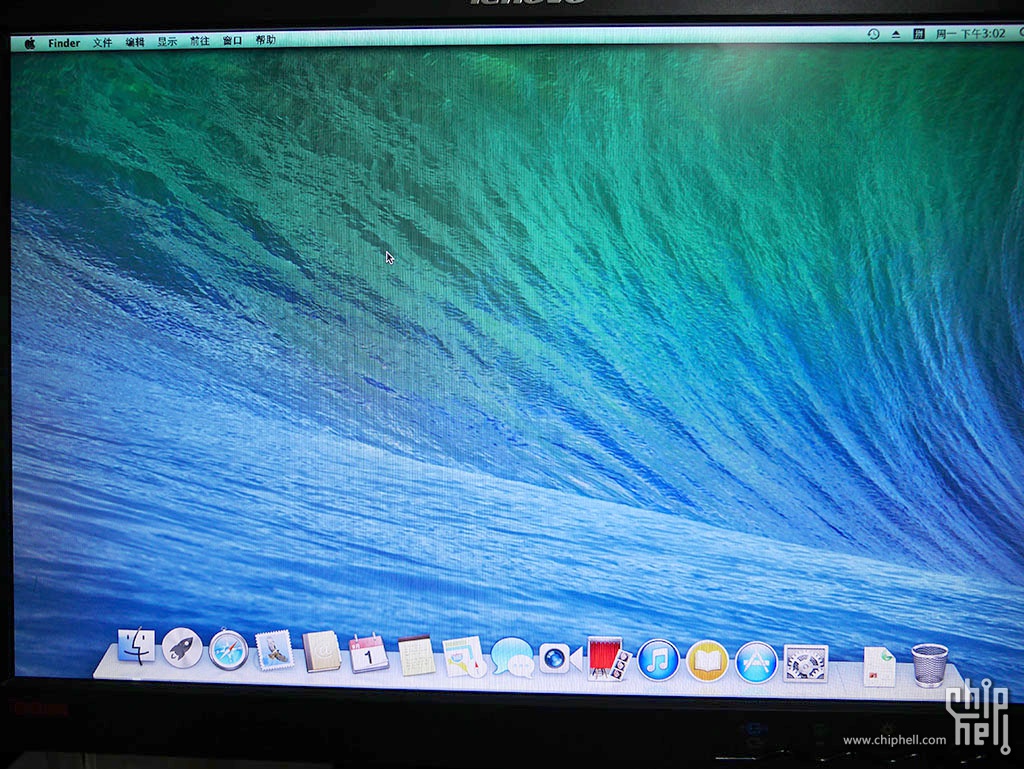1024x769 pixels.
Task: Open the 编辑 (Edit) menu
Action: pos(135,42)
